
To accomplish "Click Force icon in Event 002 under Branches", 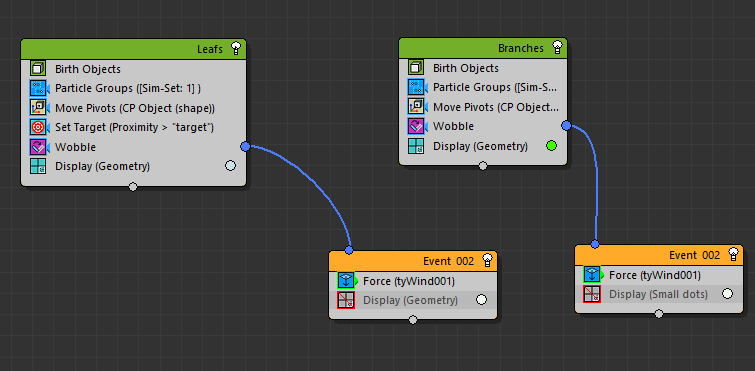I will (592, 275).
